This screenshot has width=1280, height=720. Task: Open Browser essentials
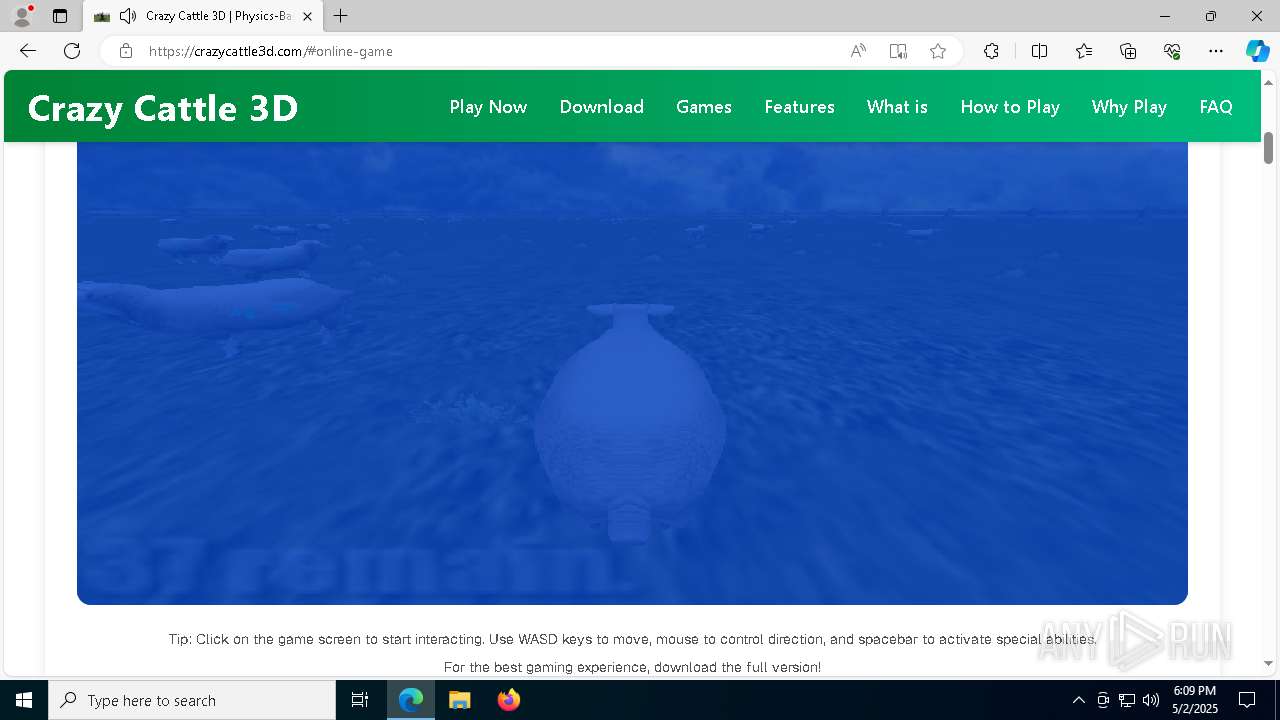pos(1172,51)
